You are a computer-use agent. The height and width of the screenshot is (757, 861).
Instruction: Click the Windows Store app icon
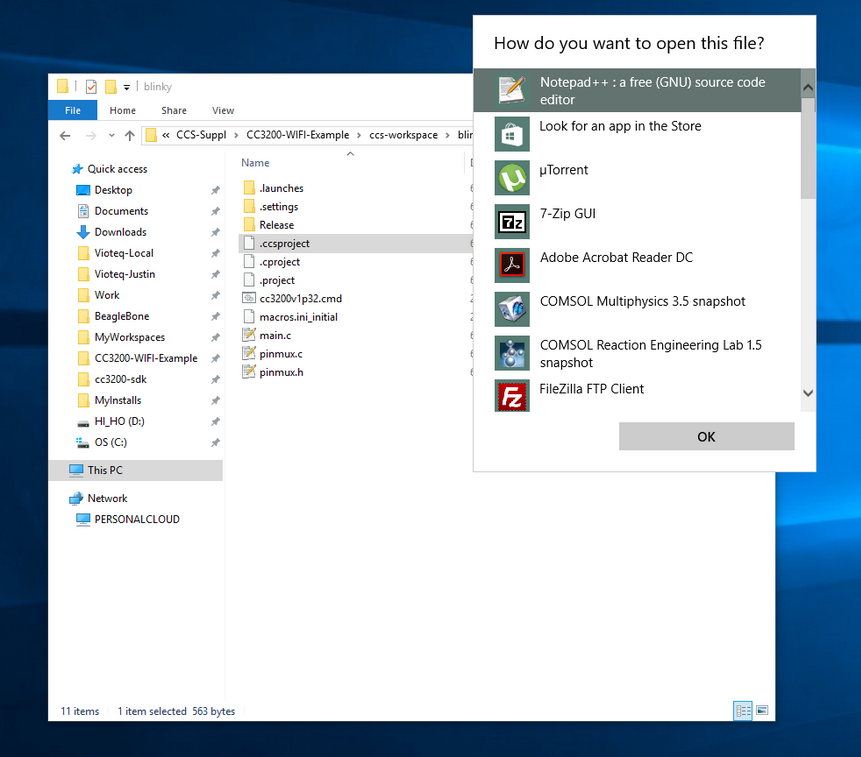click(512, 134)
